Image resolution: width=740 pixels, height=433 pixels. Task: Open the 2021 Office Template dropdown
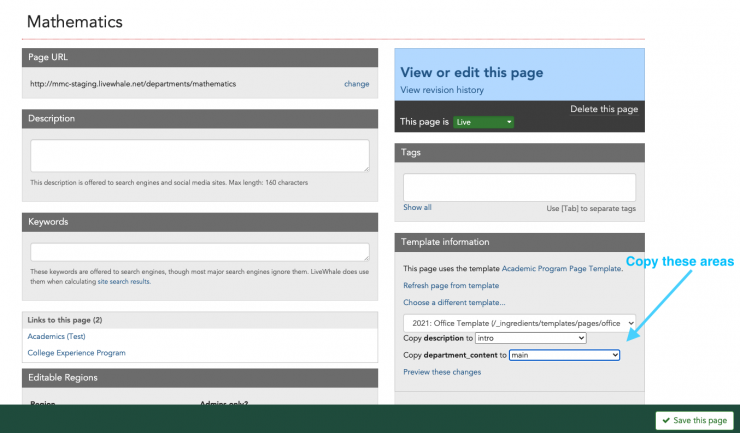tap(519, 323)
